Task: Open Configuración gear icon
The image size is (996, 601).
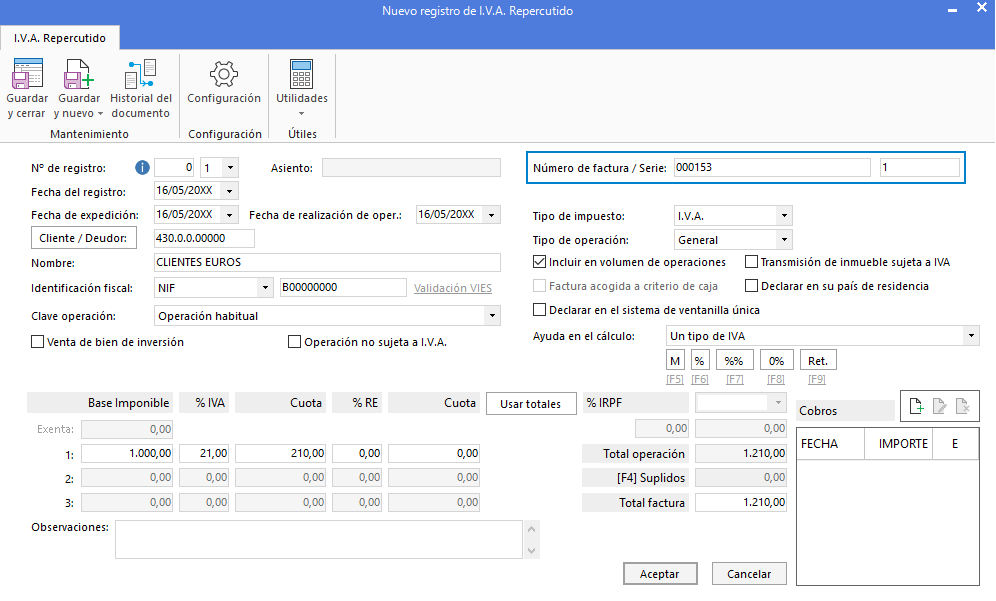Action: tap(224, 74)
